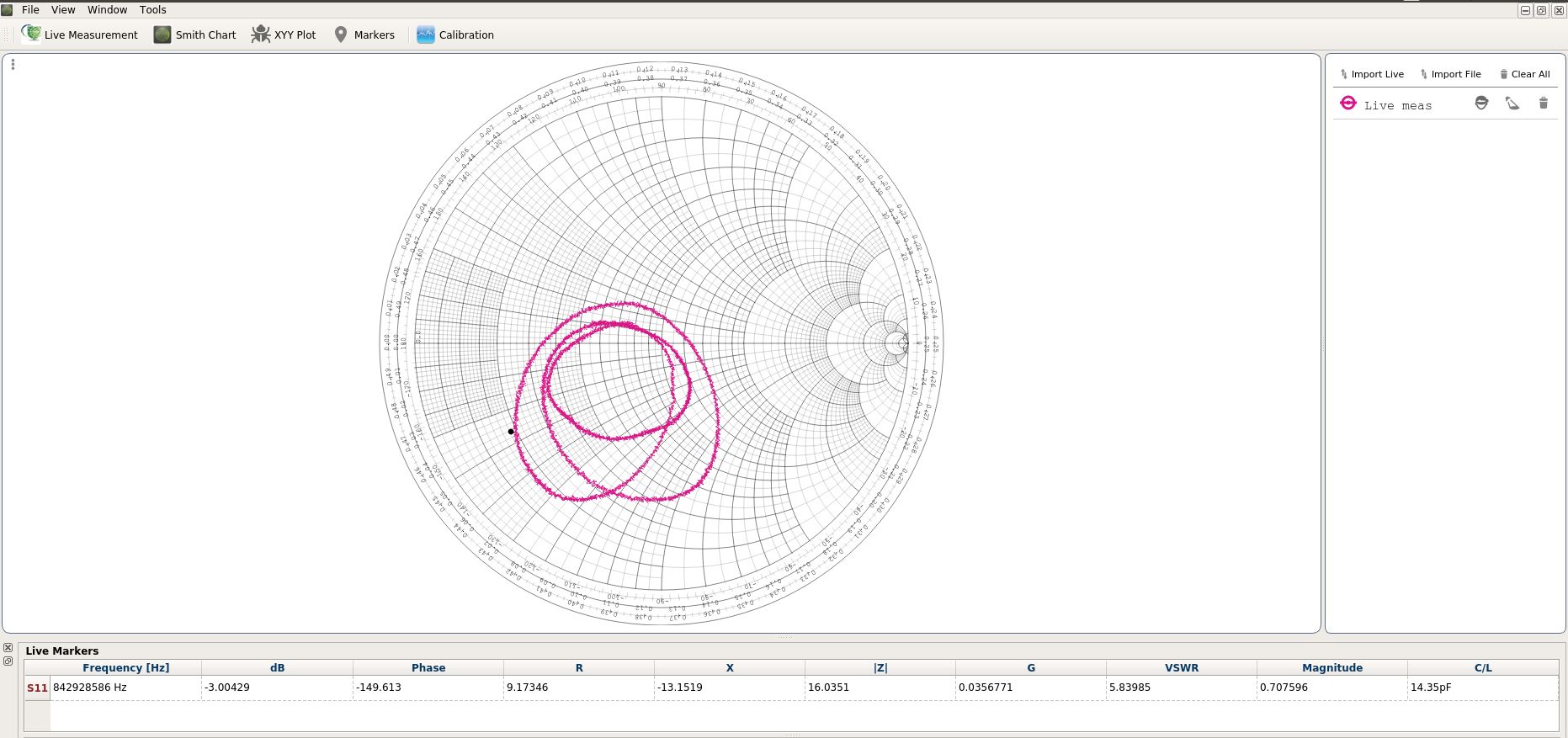This screenshot has height=738, width=1568.
Task: Click the G column header
Action: click(x=1031, y=667)
